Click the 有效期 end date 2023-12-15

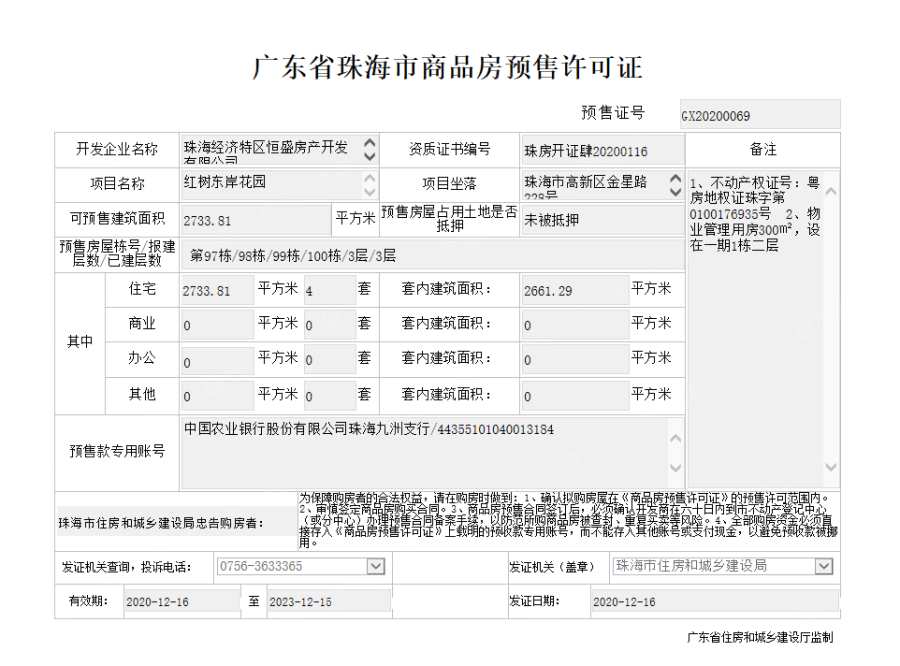329,602
